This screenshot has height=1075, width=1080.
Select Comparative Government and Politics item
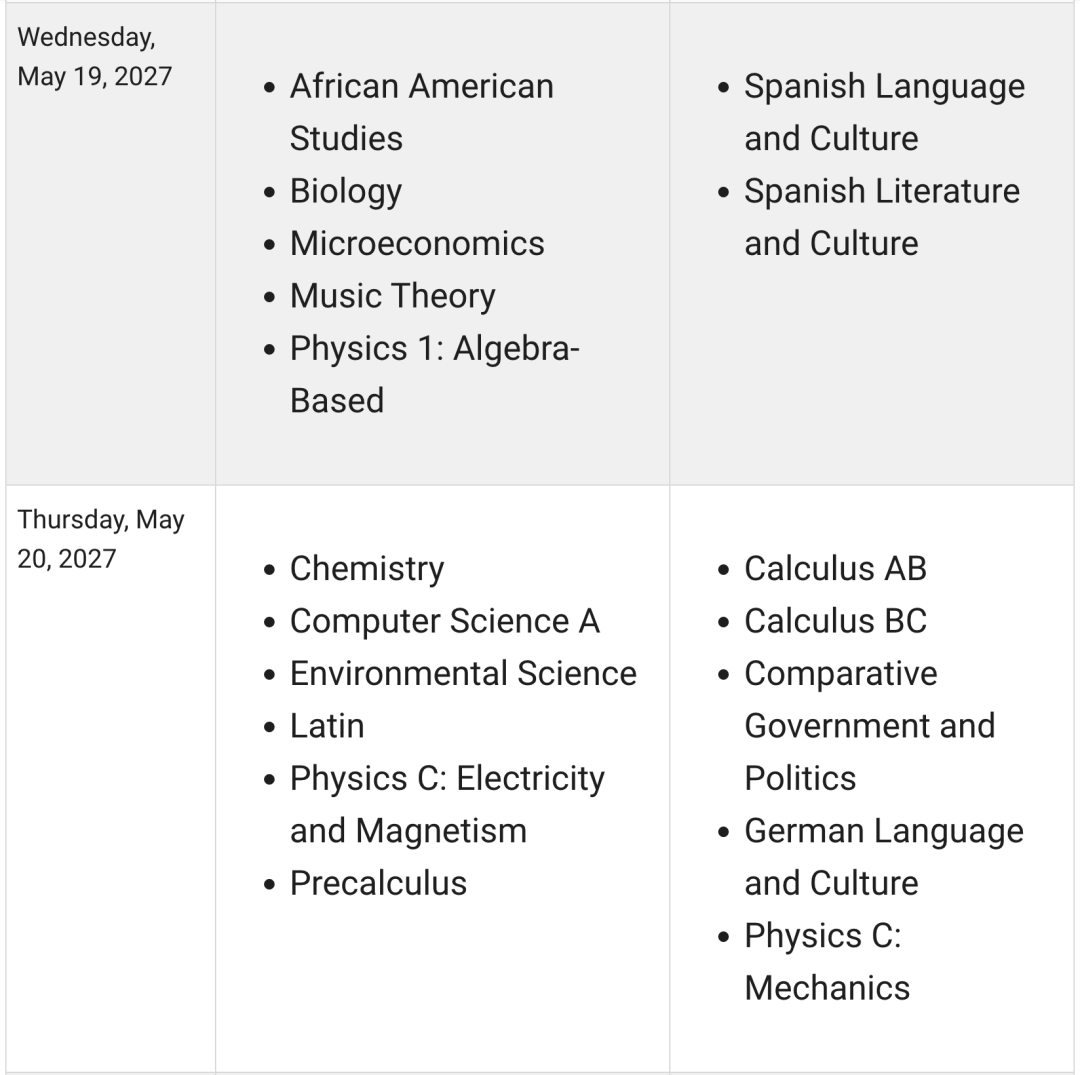[870, 726]
